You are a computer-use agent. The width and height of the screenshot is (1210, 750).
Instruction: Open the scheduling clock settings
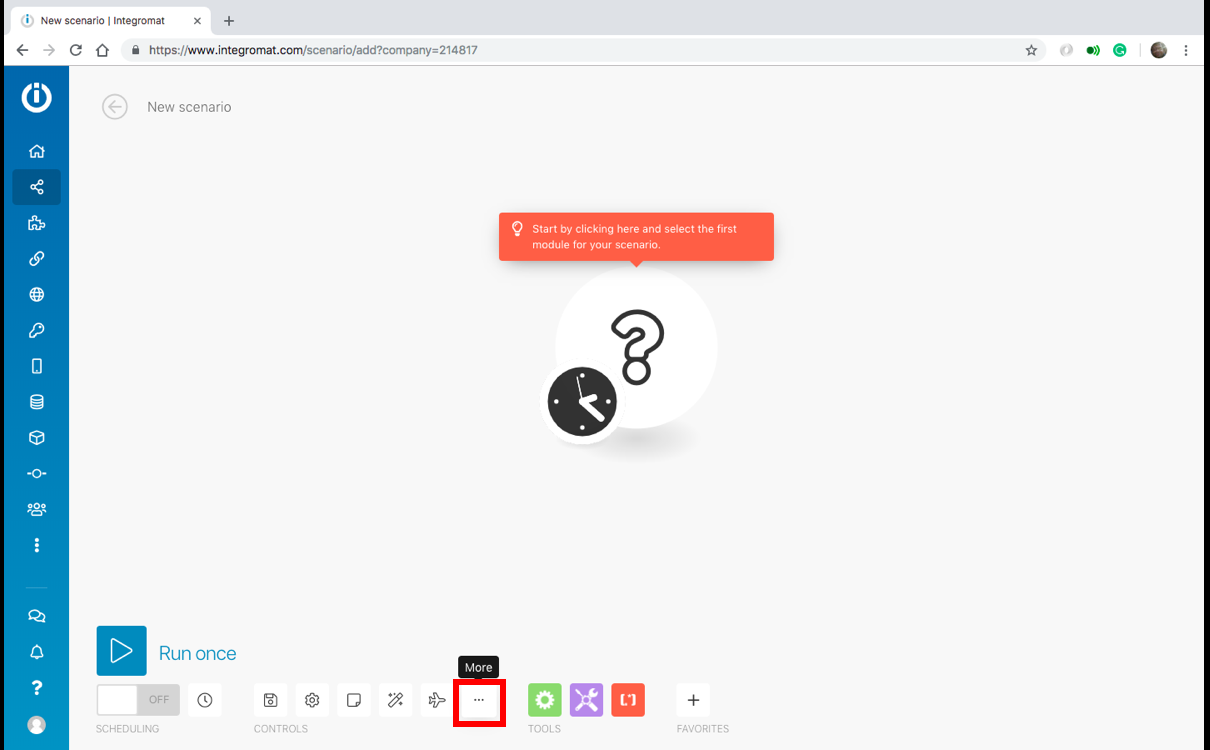coord(205,700)
